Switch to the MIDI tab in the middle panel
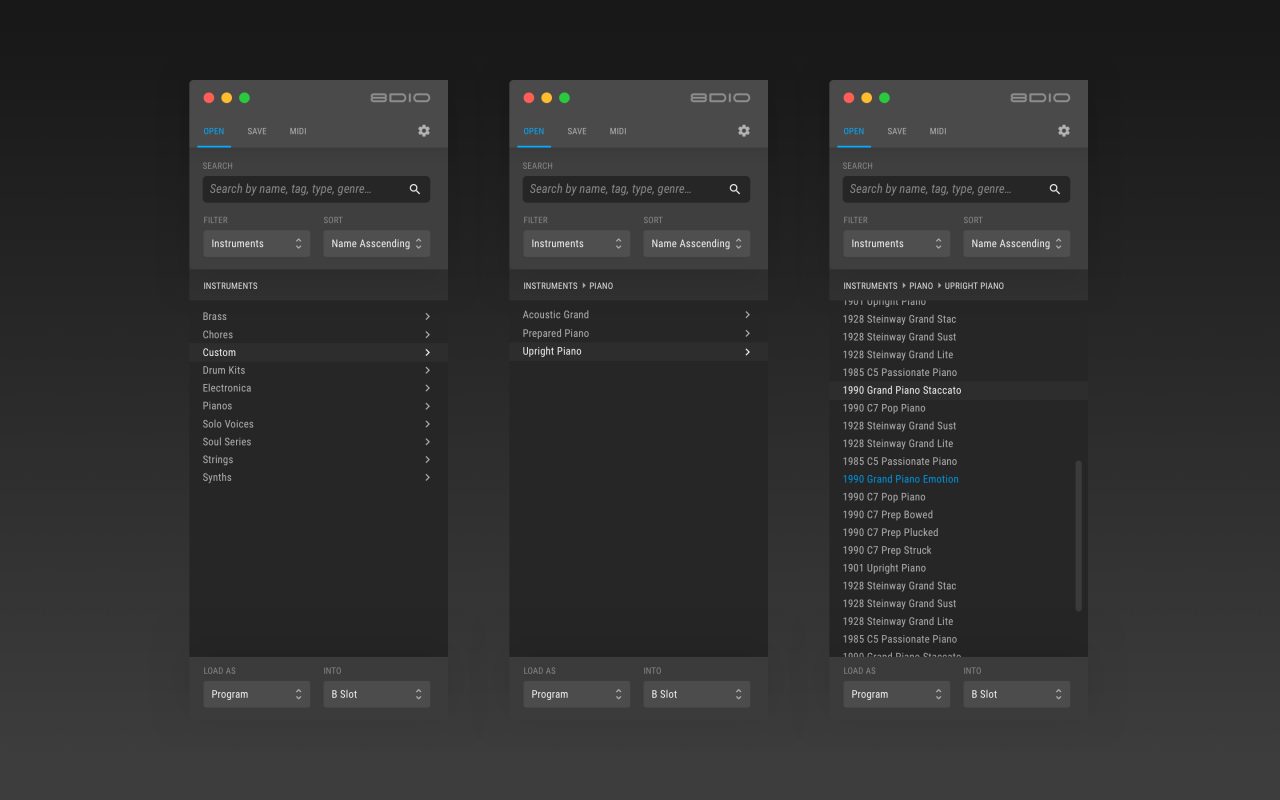This screenshot has width=1280, height=800. click(618, 131)
